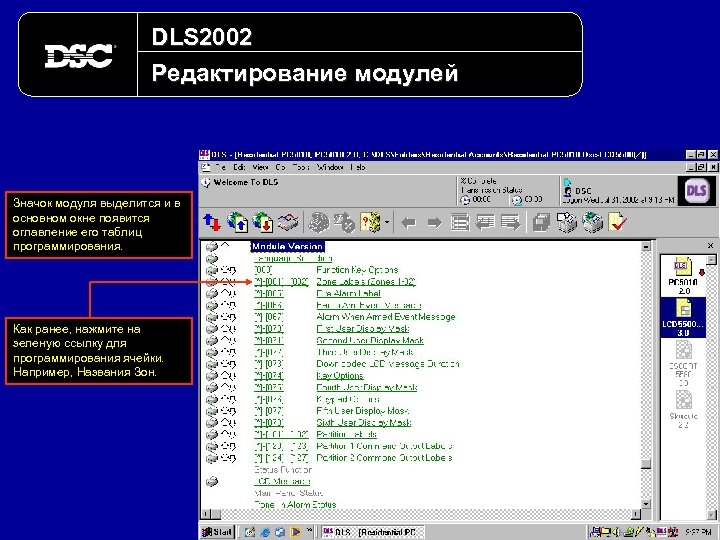Open the Window menu

coord(330,168)
